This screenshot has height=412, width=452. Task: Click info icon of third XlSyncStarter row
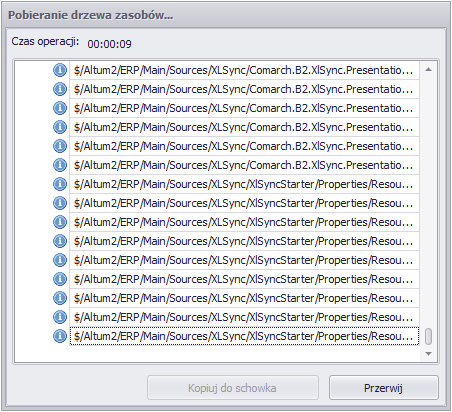click(x=60, y=222)
